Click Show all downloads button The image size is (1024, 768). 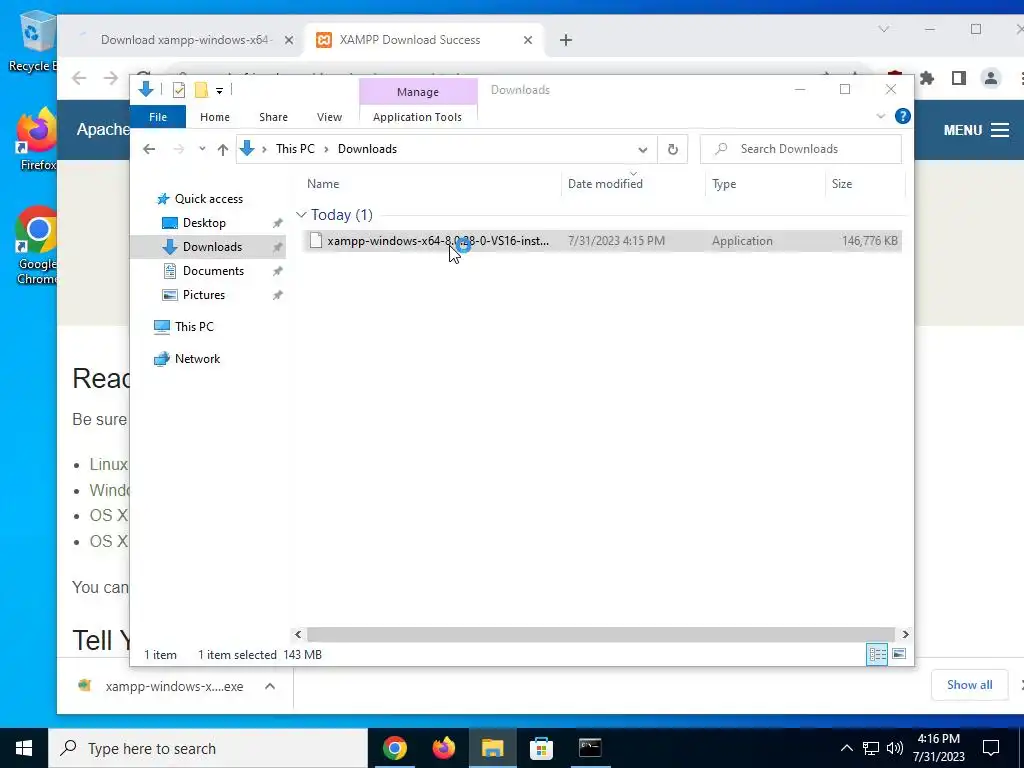(x=969, y=685)
